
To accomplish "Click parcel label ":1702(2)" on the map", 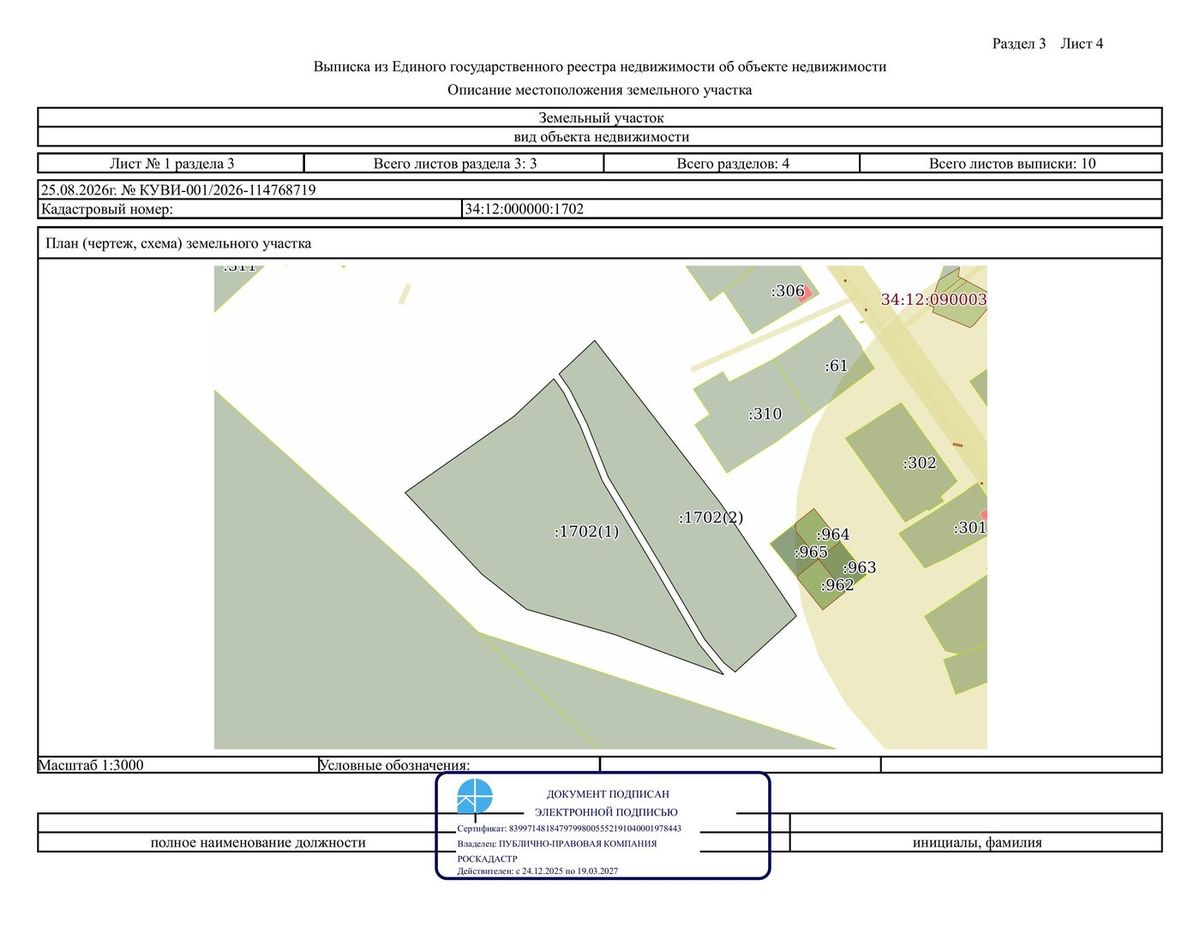I will click(711, 517).
